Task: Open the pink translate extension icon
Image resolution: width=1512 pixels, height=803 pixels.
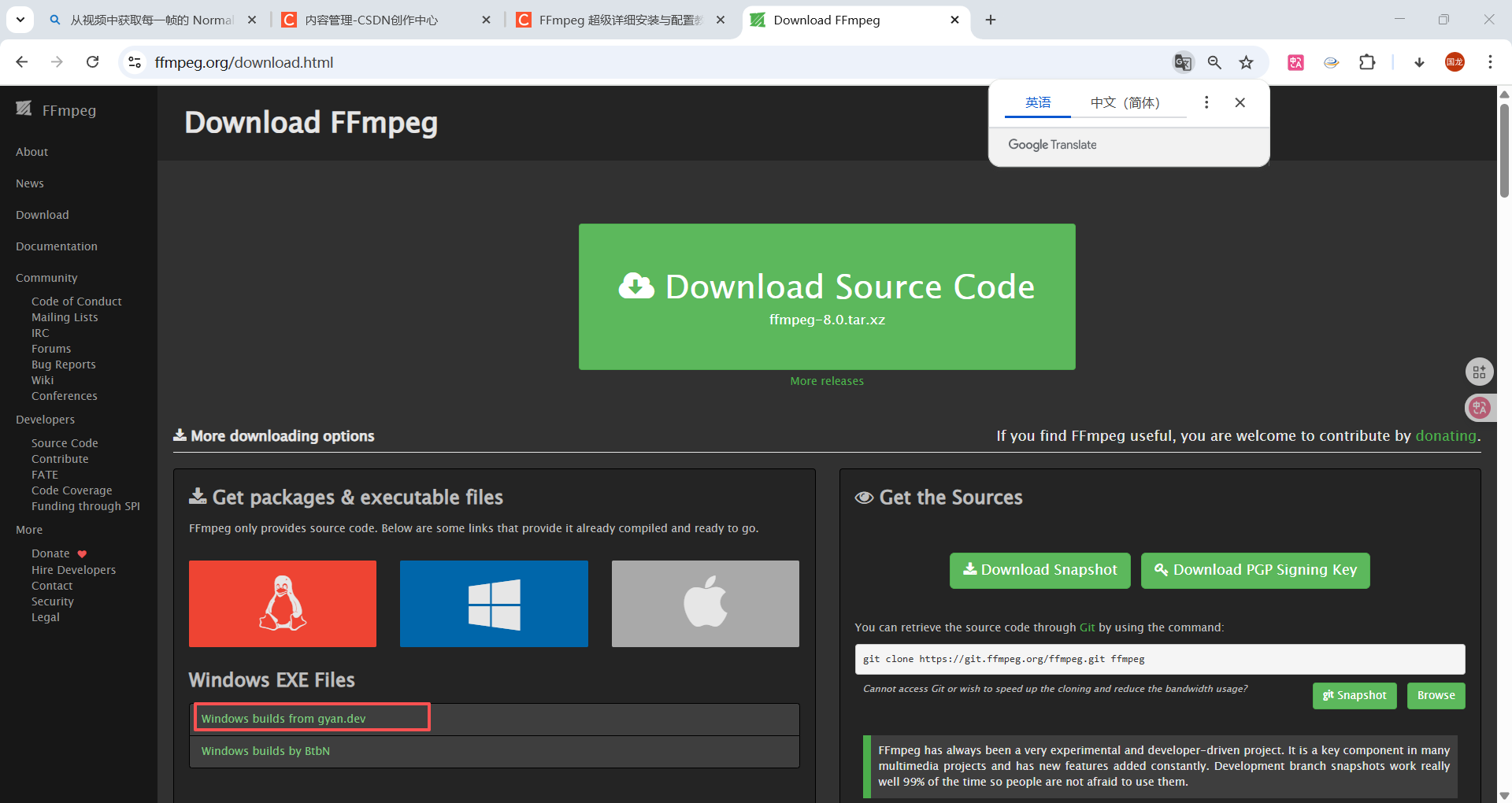Action: (1295, 62)
